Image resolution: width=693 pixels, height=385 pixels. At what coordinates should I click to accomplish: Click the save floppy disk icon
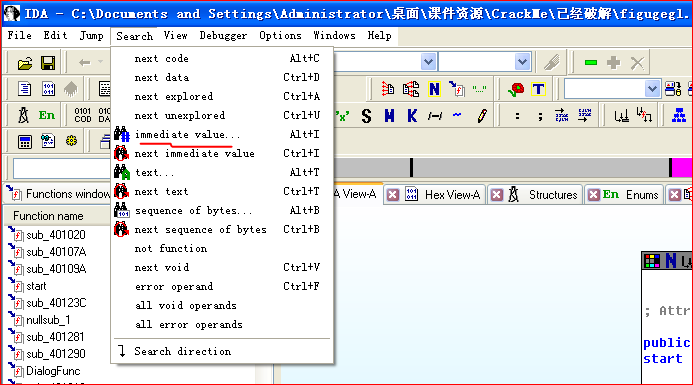(48, 63)
